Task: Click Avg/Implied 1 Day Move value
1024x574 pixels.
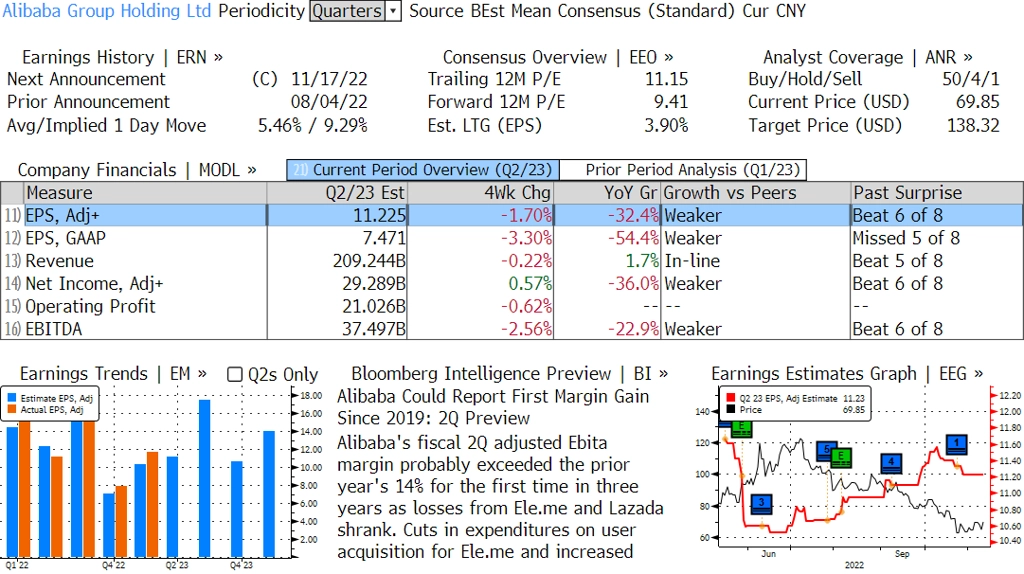Action: [313, 126]
